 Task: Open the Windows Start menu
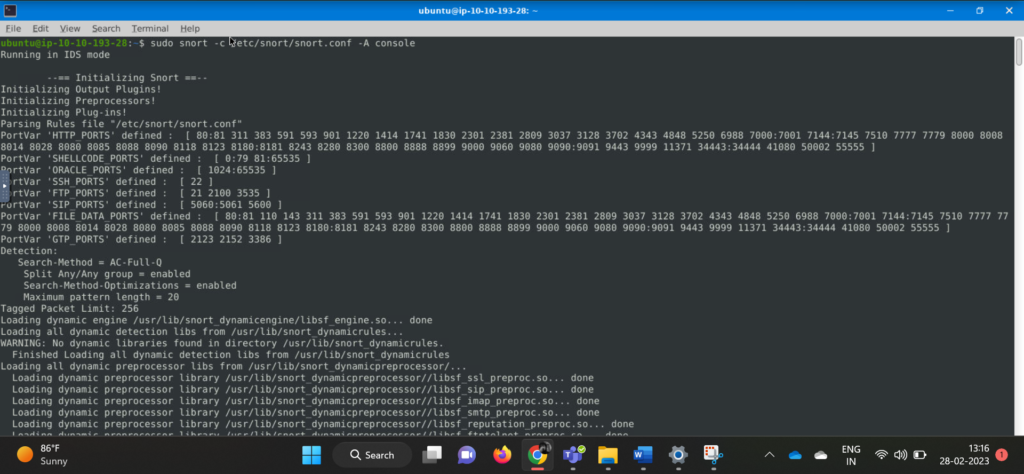point(312,455)
